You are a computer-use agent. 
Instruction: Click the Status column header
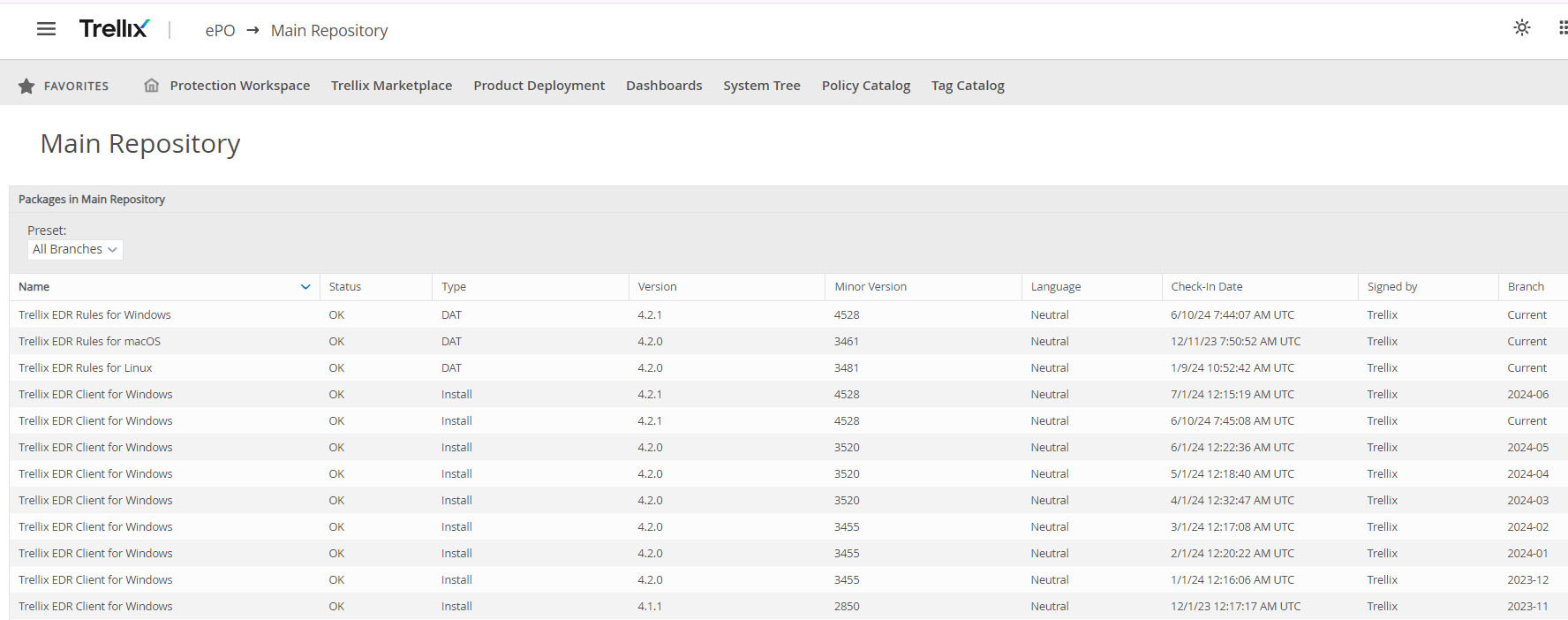(x=345, y=287)
